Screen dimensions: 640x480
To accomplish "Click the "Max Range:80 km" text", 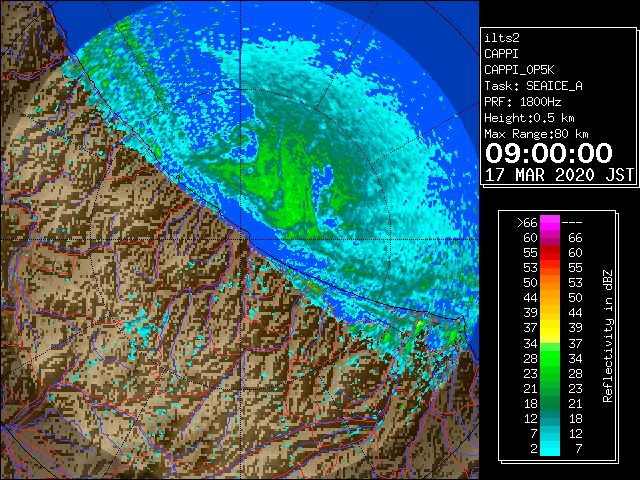I will click(536, 134).
